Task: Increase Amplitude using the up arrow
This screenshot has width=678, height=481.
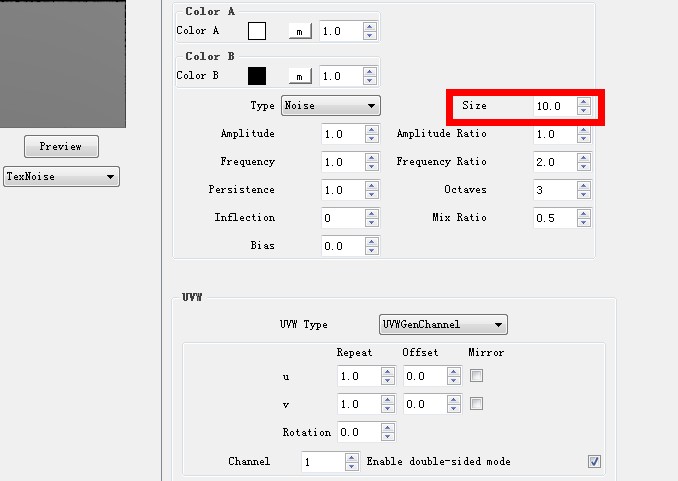Action: pyautogui.click(x=372, y=130)
